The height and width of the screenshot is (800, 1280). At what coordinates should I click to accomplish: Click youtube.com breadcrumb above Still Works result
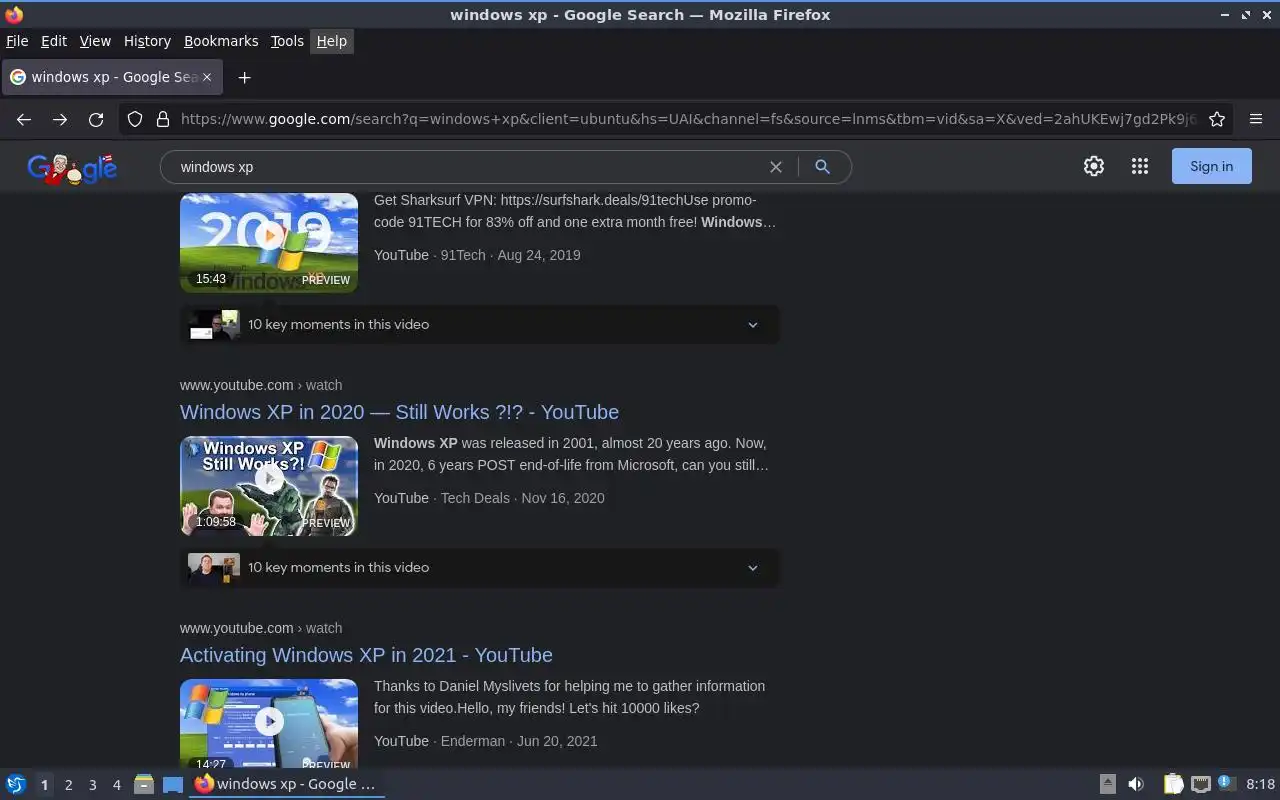[261, 385]
